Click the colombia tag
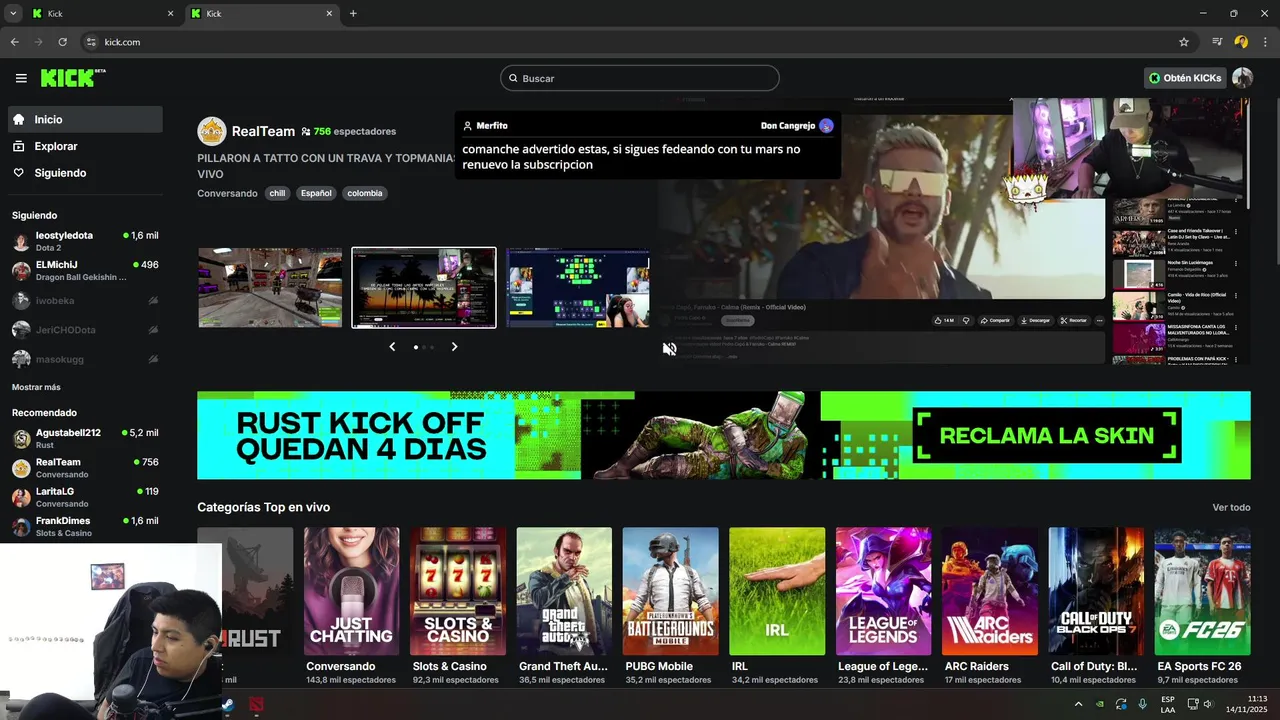1280x720 pixels. pyautogui.click(x=365, y=193)
